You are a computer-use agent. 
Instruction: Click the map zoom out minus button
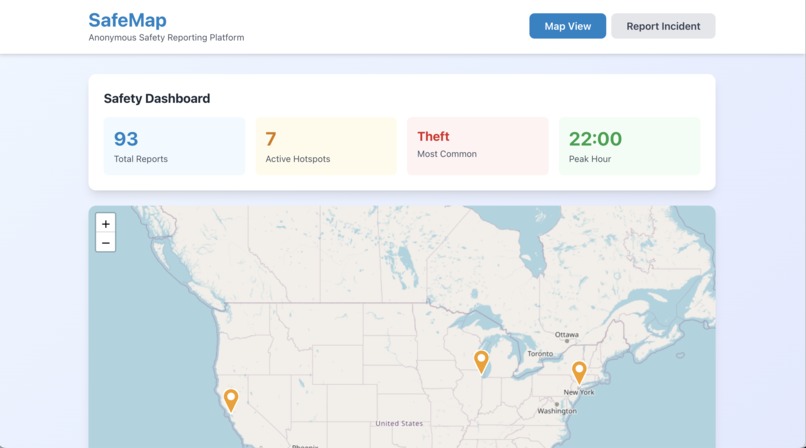(105, 242)
